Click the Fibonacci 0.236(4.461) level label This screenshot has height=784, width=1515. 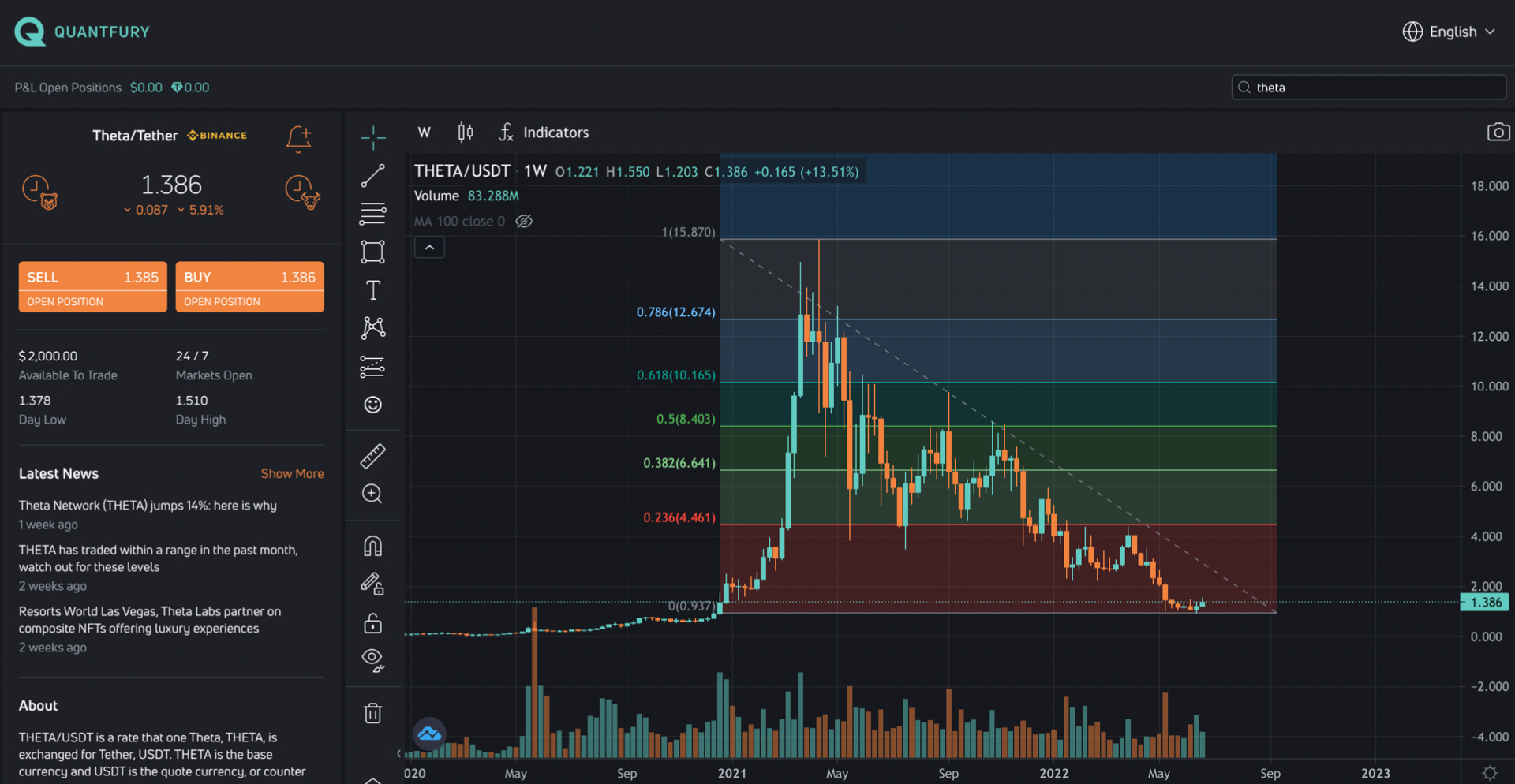point(679,517)
